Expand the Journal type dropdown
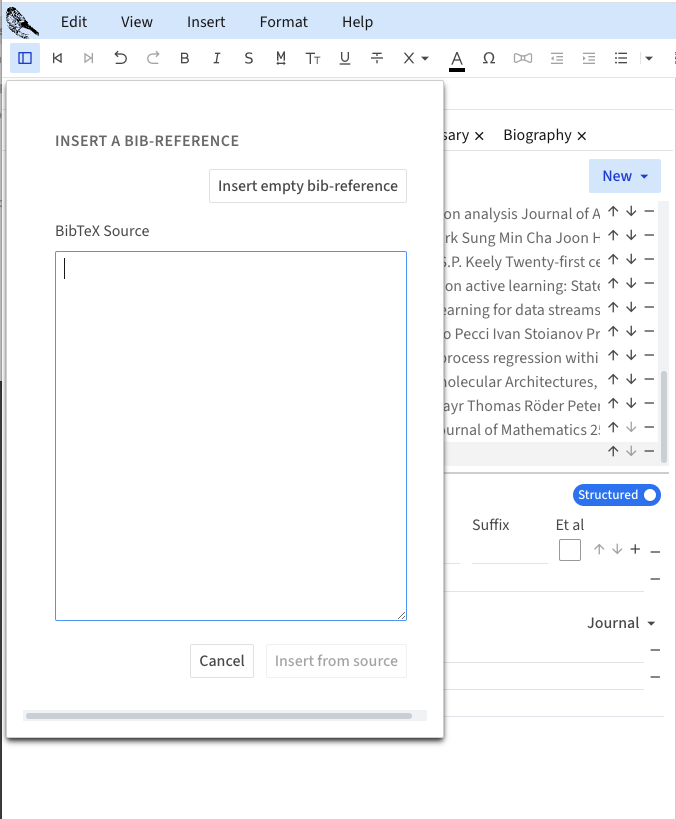This screenshot has width=676, height=819. tap(621, 623)
